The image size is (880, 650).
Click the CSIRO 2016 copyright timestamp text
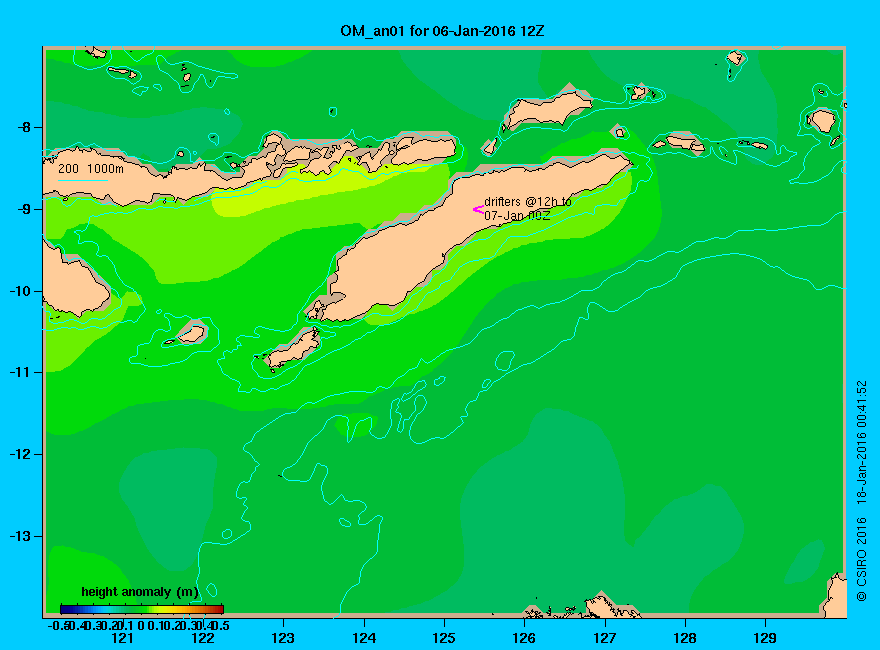(x=862, y=491)
